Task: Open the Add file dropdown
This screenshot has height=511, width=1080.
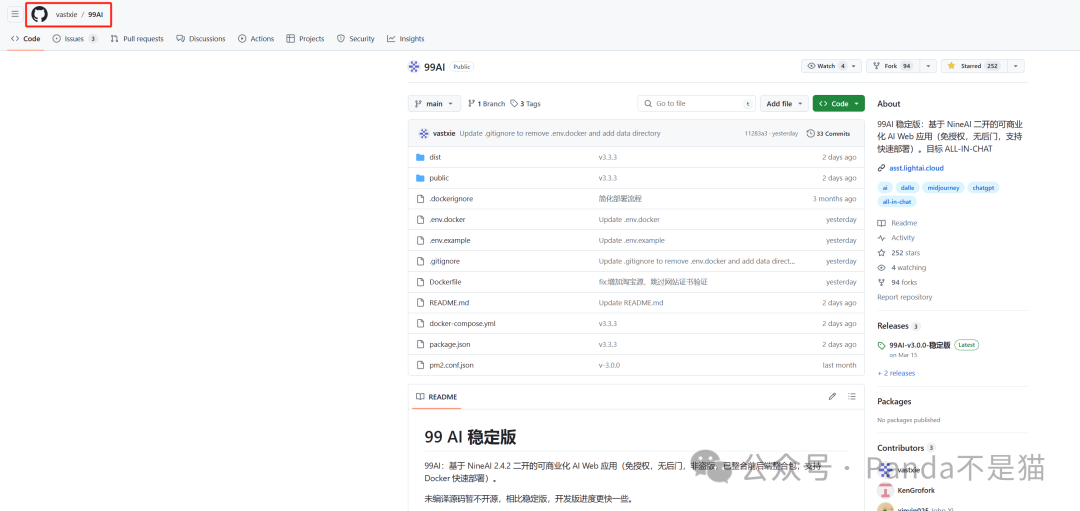Action: pyautogui.click(x=784, y=103)
